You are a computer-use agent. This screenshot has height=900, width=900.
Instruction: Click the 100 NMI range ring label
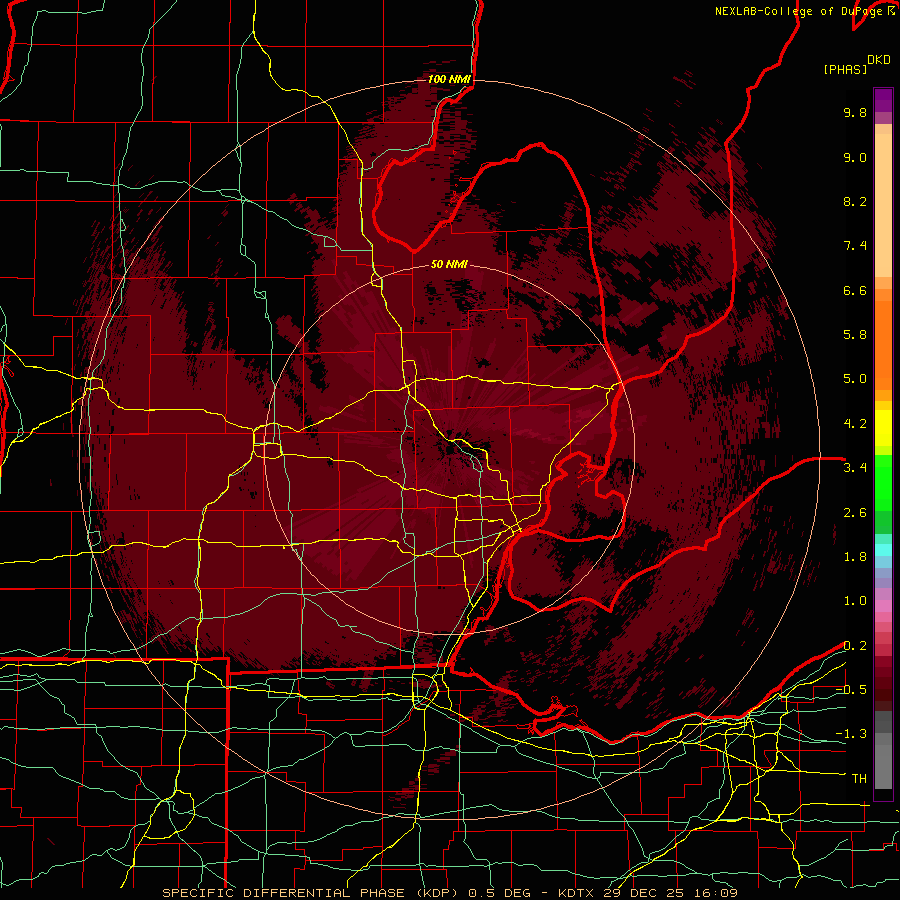coord(449,79)
